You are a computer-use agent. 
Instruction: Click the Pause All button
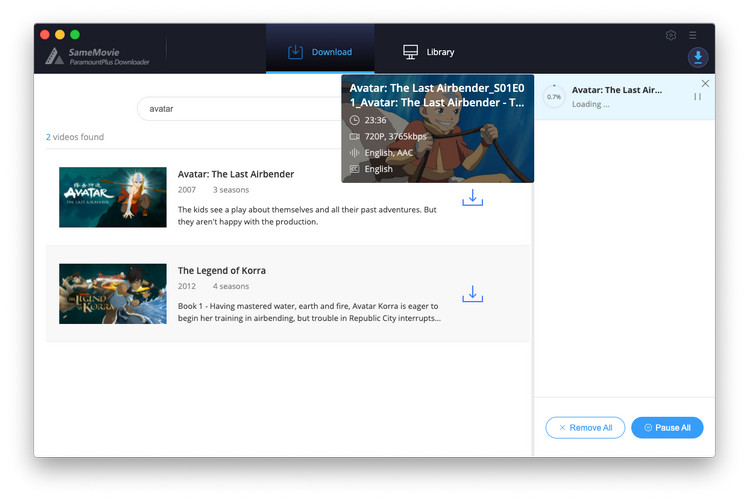pos(667,427)
